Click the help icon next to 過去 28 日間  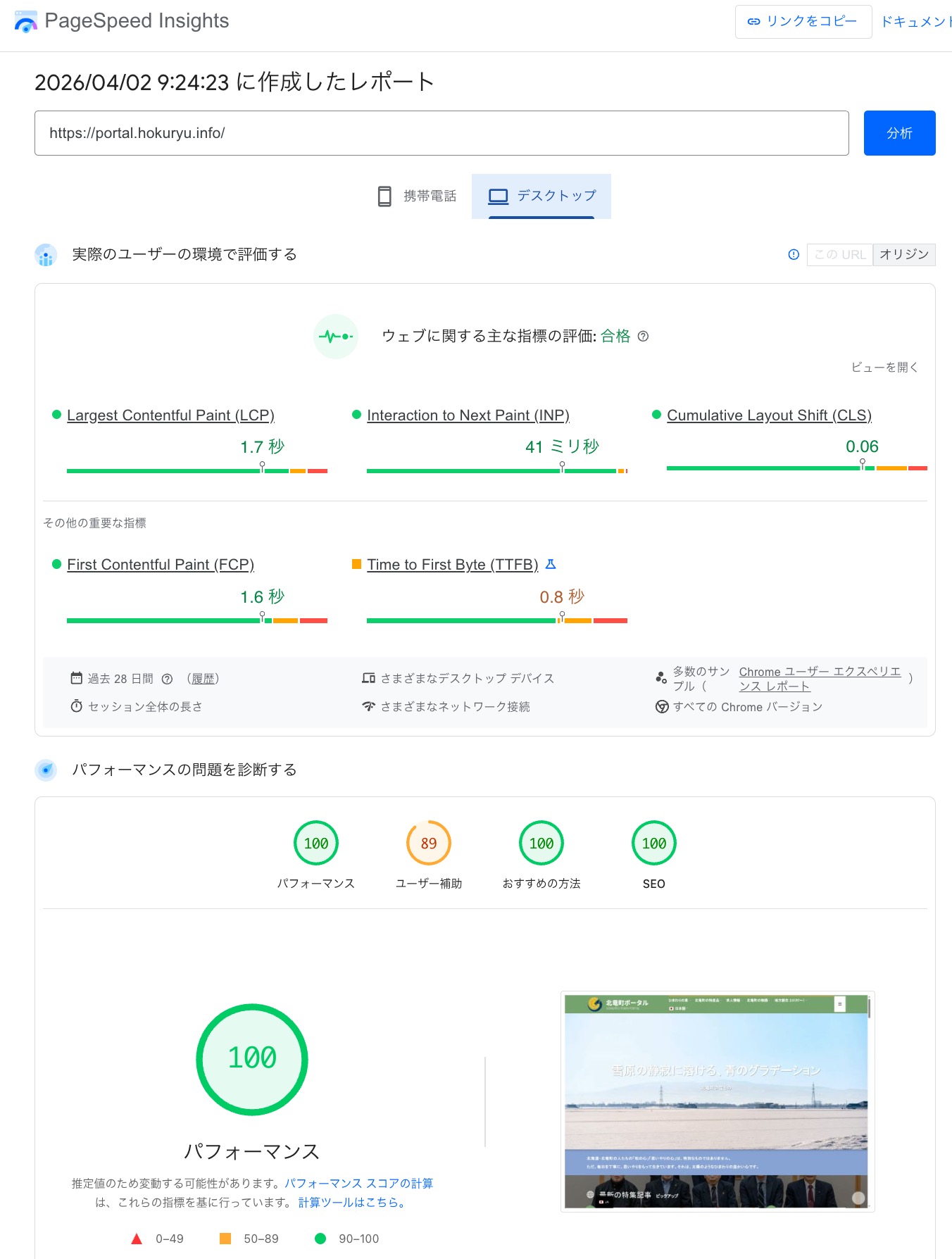pos(167,679)
